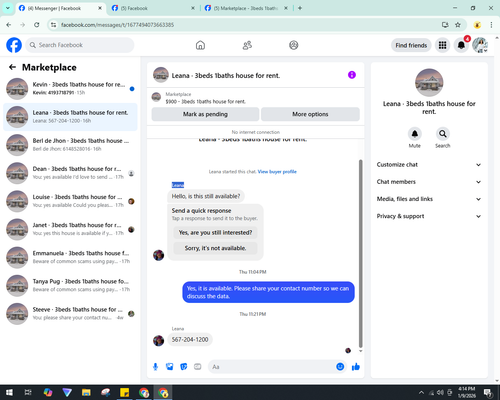Click the Find friends button
Image resolution: width=500 pixels, height=400 pixels.
(411, 45)
